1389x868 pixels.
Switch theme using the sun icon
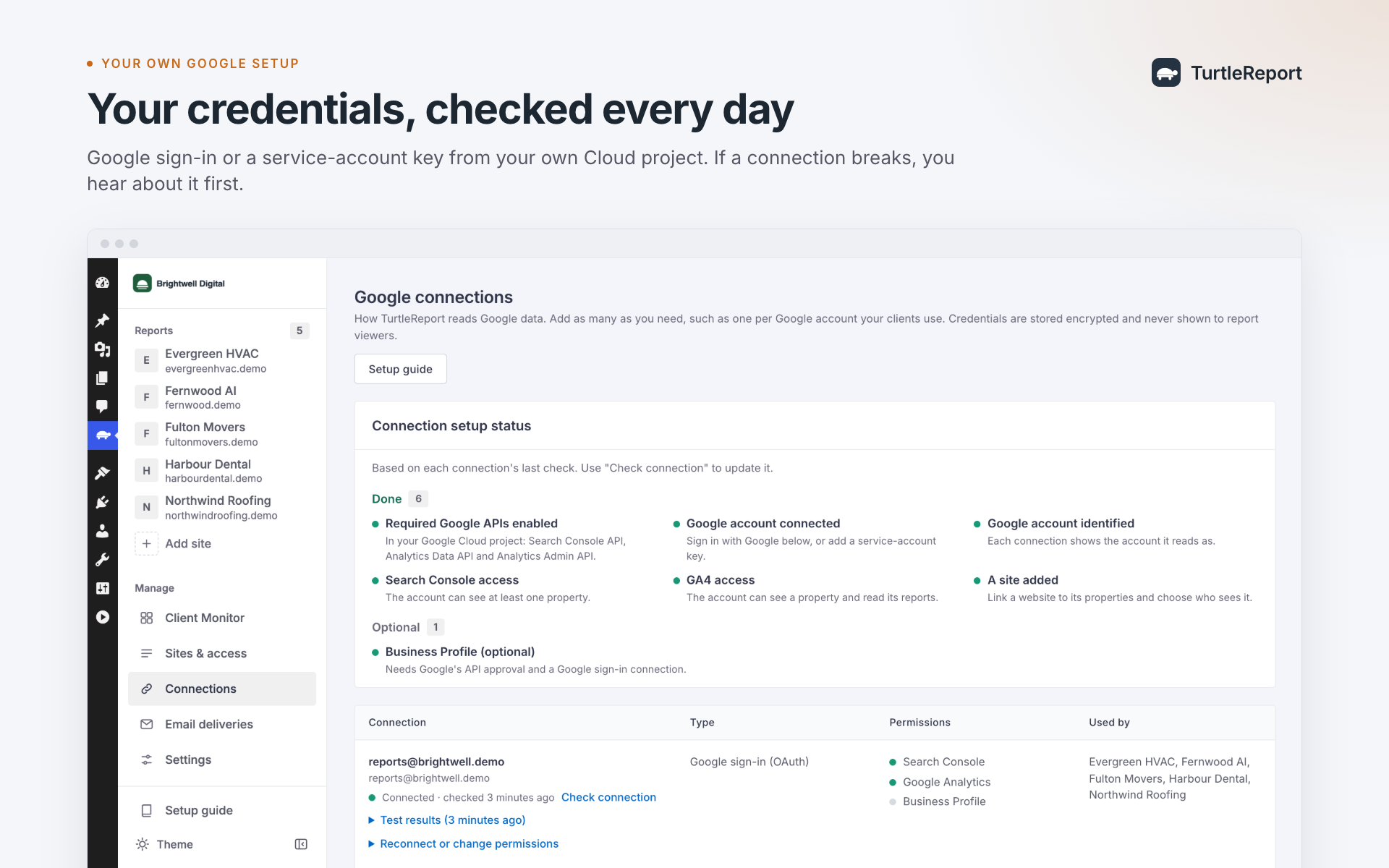pyautogui.click(x=143, y=844)
